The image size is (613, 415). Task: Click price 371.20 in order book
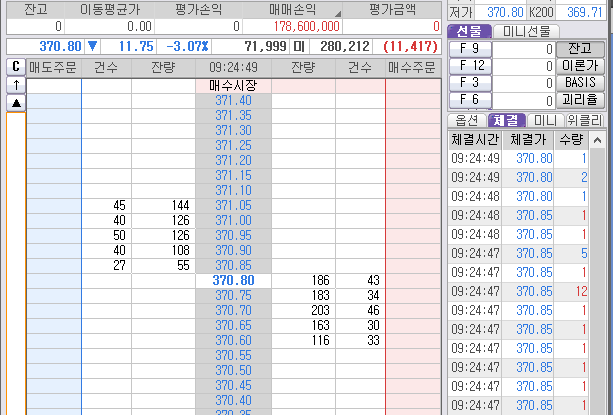[233, 161]
